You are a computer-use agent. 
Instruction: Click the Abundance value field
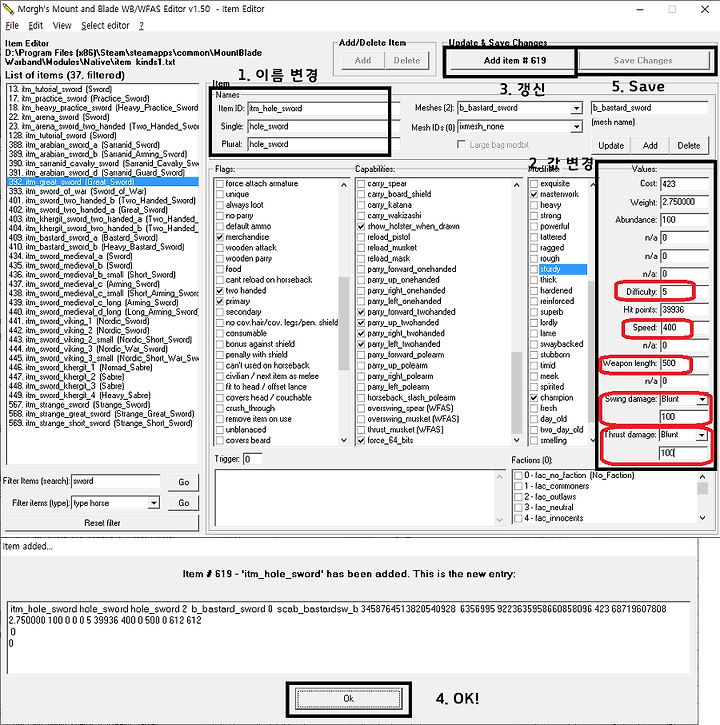click(x=684, y=220)
